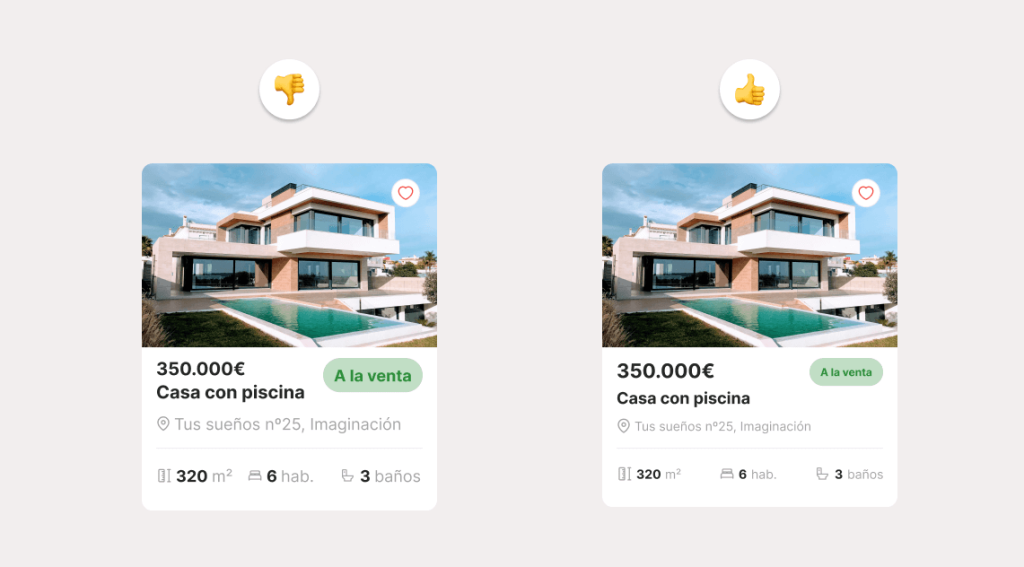This screenshot has height=567, width=1024.
Task: Click the address text on right card
Action: click(x=723, y=427)
